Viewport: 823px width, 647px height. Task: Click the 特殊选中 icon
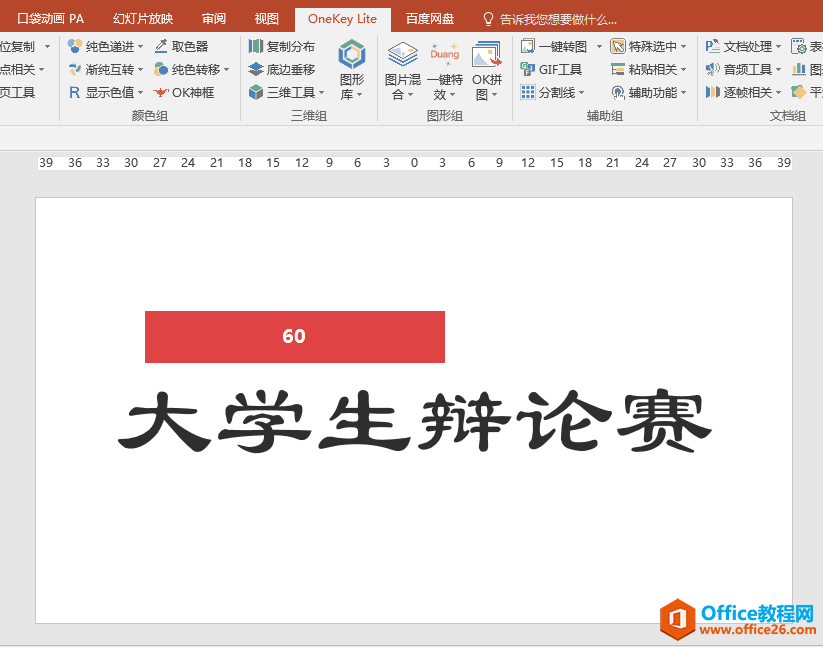[618, 46]
